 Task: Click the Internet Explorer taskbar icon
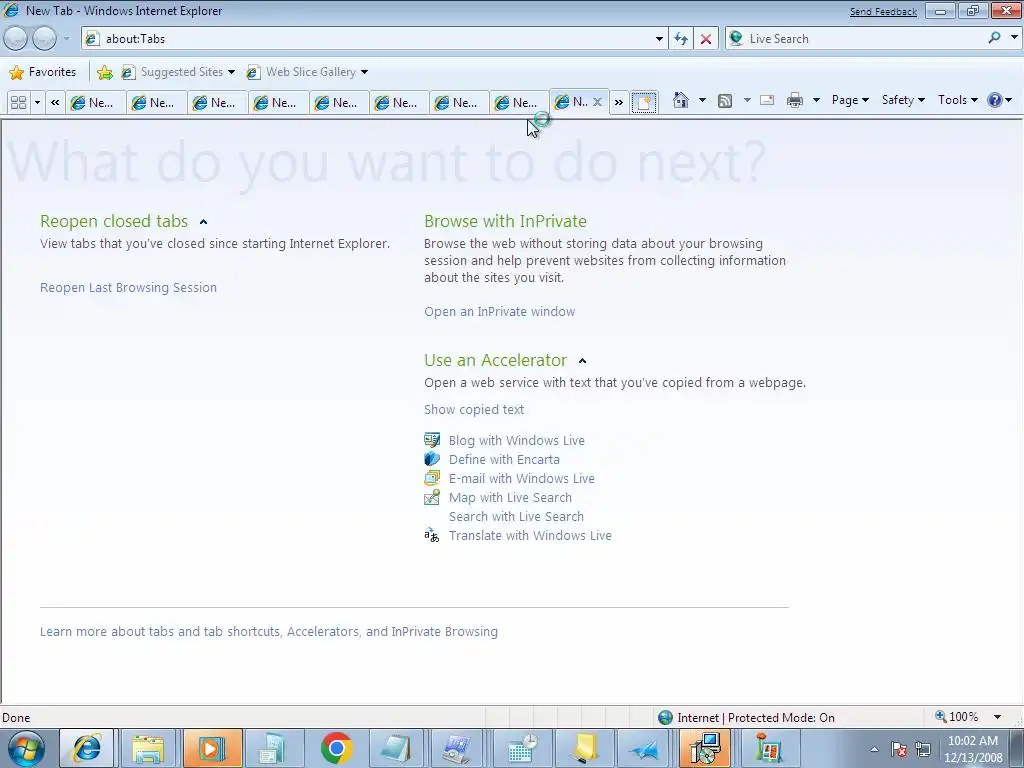pyautogui.click(x=87, y=748)
